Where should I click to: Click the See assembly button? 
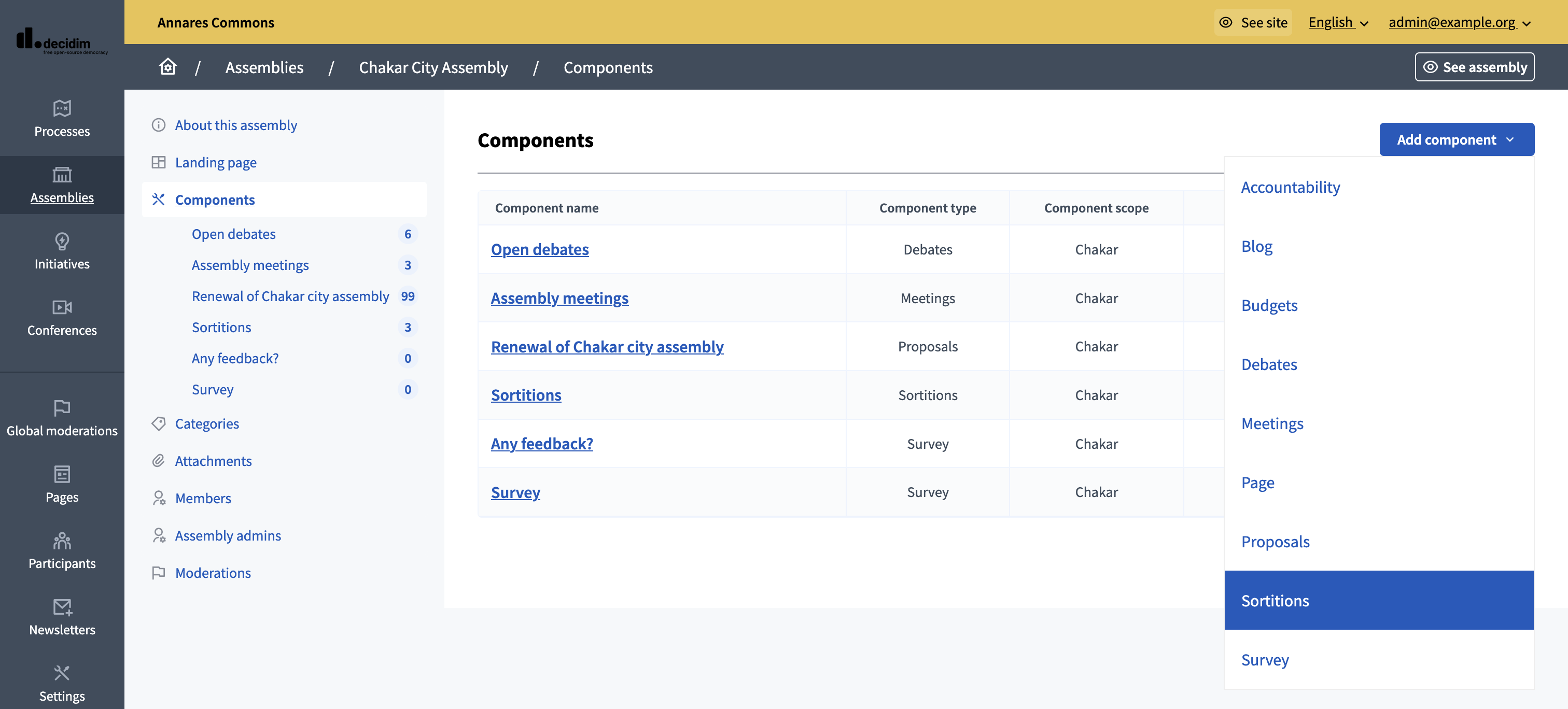[1474, 67]
